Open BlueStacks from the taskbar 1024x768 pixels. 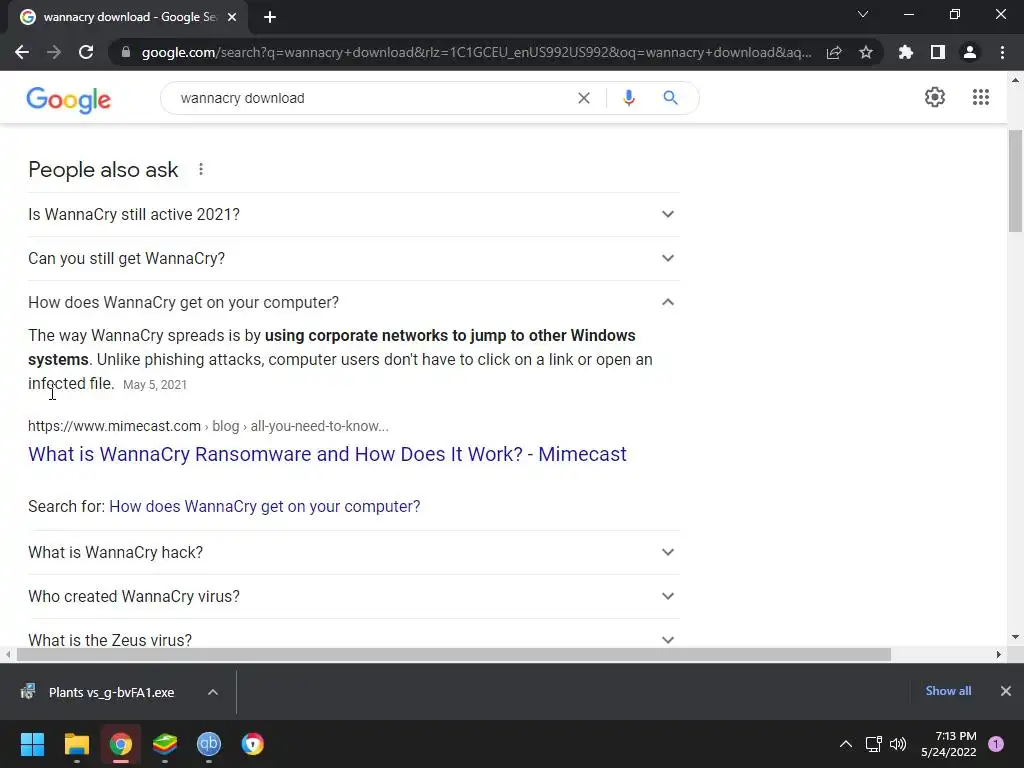coord(165,744)
